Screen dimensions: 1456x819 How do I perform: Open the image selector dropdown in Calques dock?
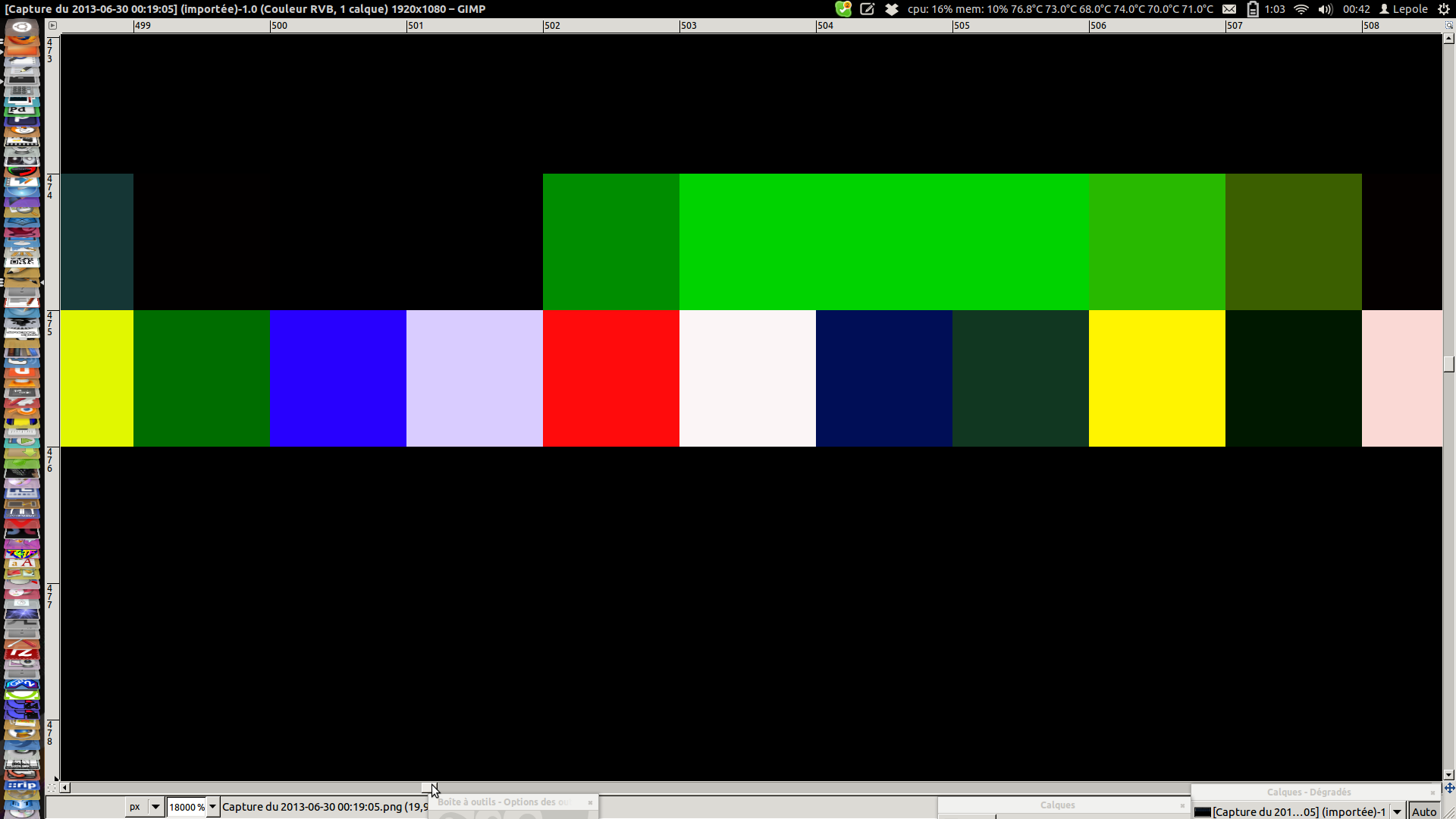pyautogui.click(x=1397, y=811)
